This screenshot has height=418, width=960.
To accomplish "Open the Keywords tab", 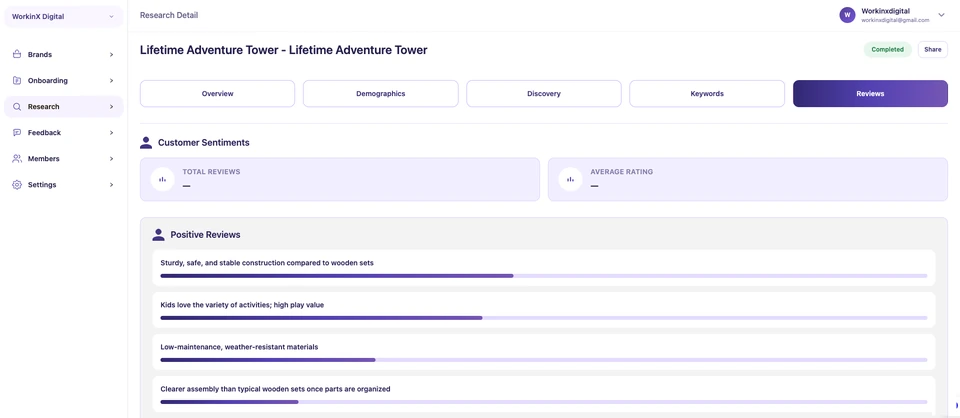I will (707, 94).
